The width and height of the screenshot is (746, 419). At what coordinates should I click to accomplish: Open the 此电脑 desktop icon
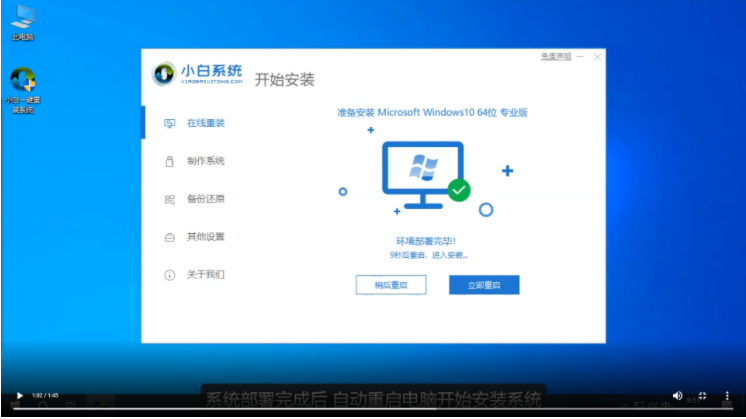[21, 17]
